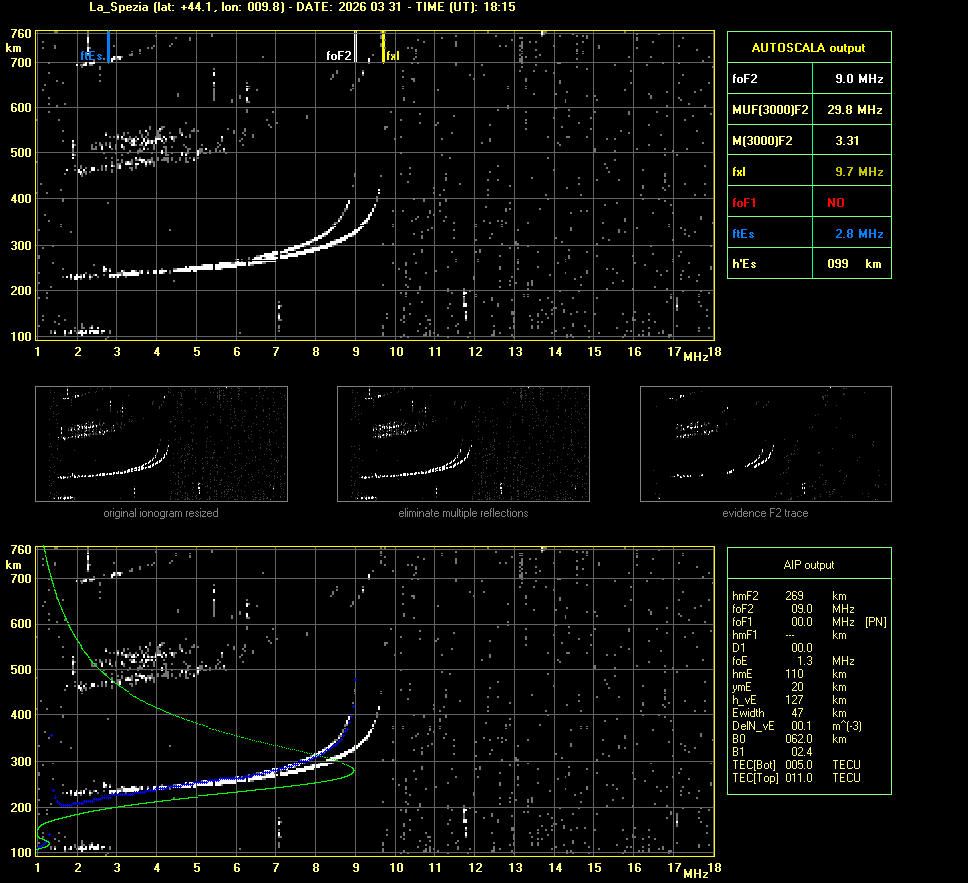Click the red foF1 NO value
Screen dimensions: 968x883
click(835, 202)
